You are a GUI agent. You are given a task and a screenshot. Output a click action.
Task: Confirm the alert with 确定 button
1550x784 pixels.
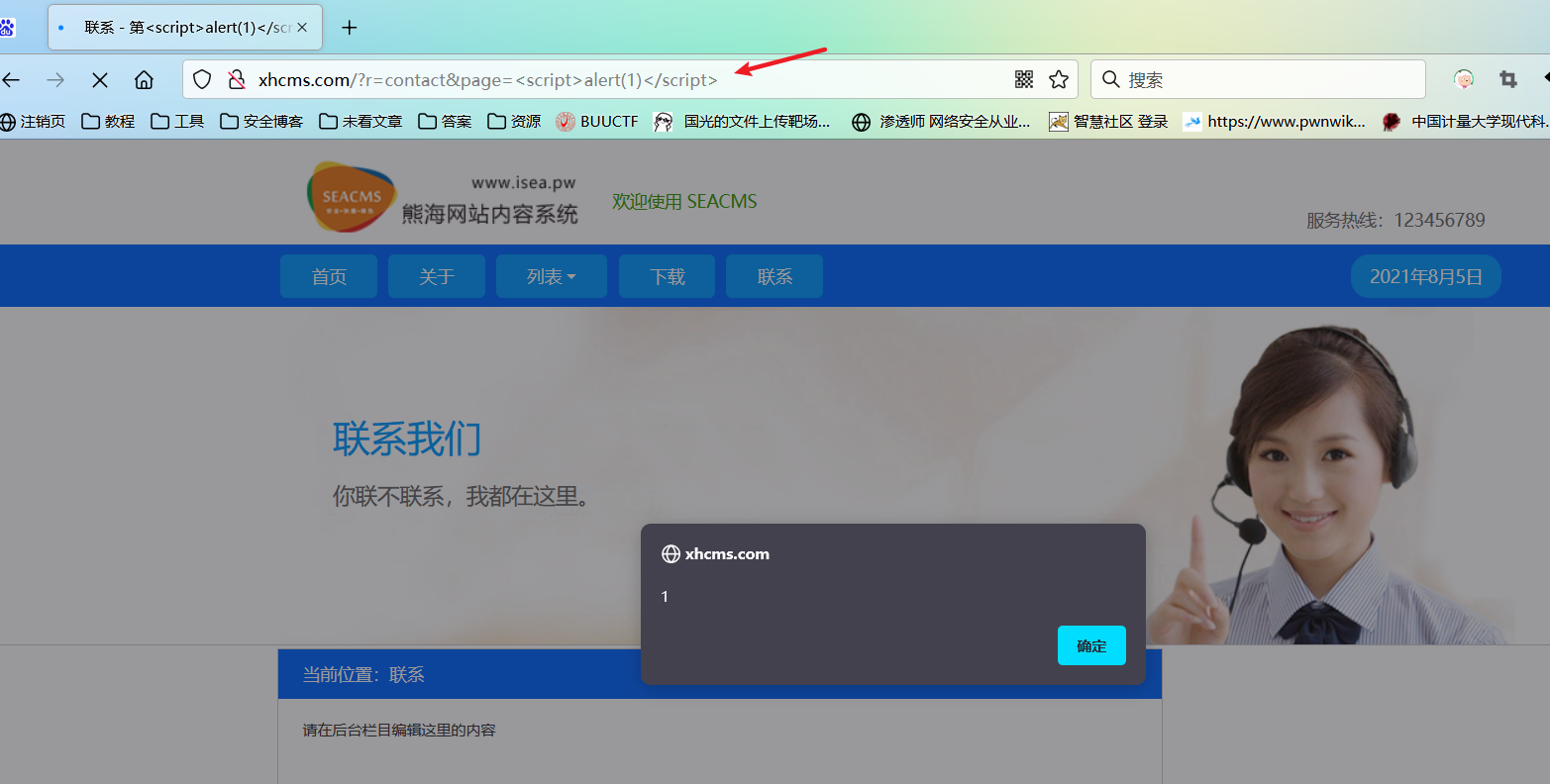click(x=1091, y=645)
